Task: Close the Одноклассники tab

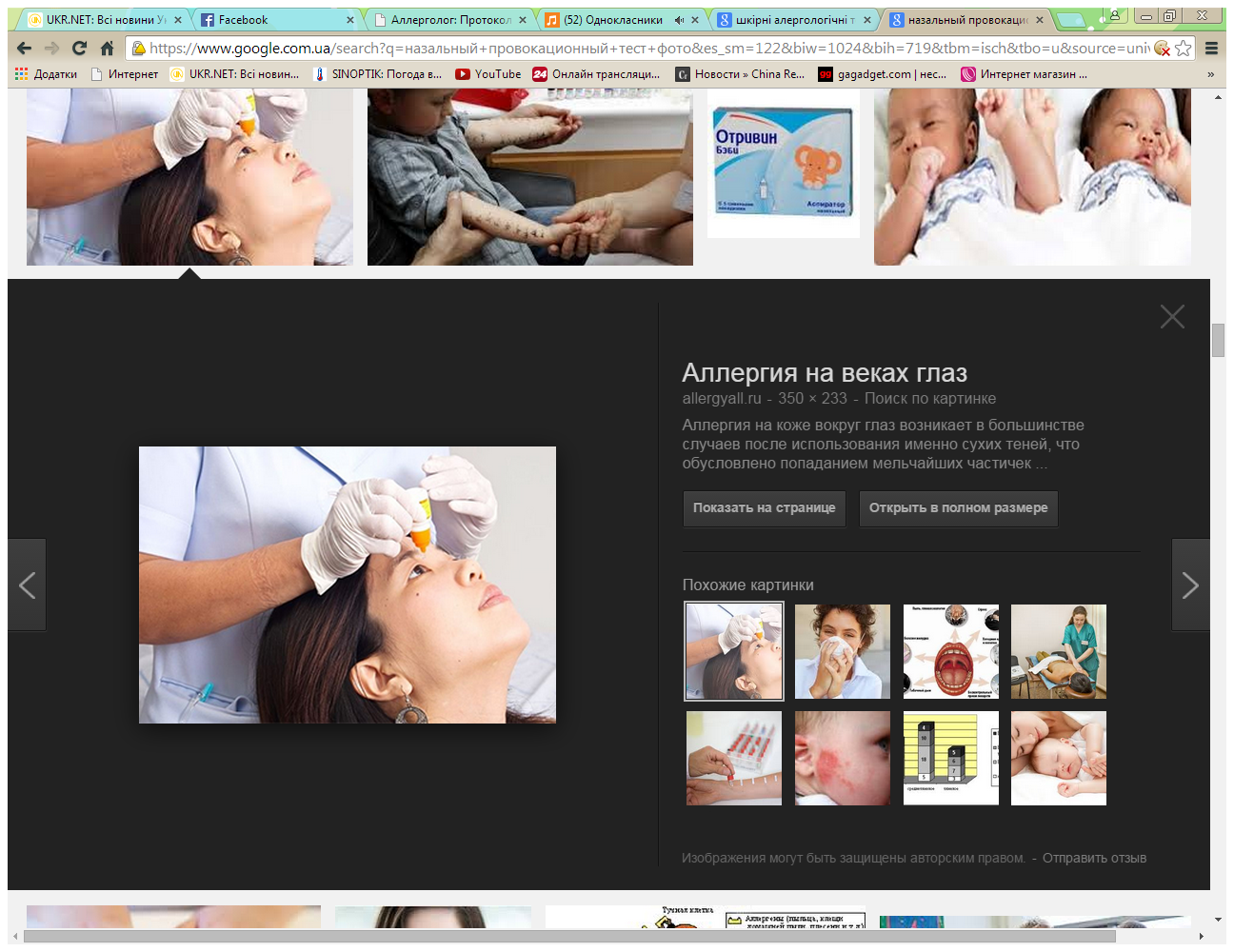Action: click(694, 19)
